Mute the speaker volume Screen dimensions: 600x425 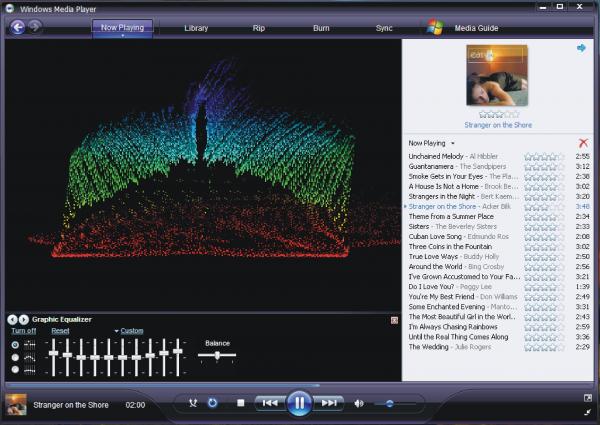tap(359, 403)
